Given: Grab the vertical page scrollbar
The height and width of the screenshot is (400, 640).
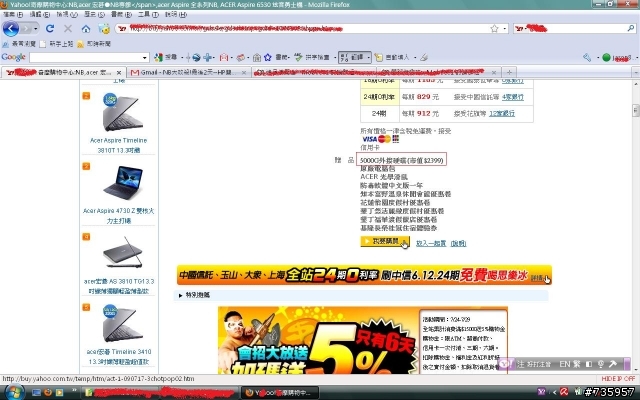Looking at the screenshot, I should 636,110.
